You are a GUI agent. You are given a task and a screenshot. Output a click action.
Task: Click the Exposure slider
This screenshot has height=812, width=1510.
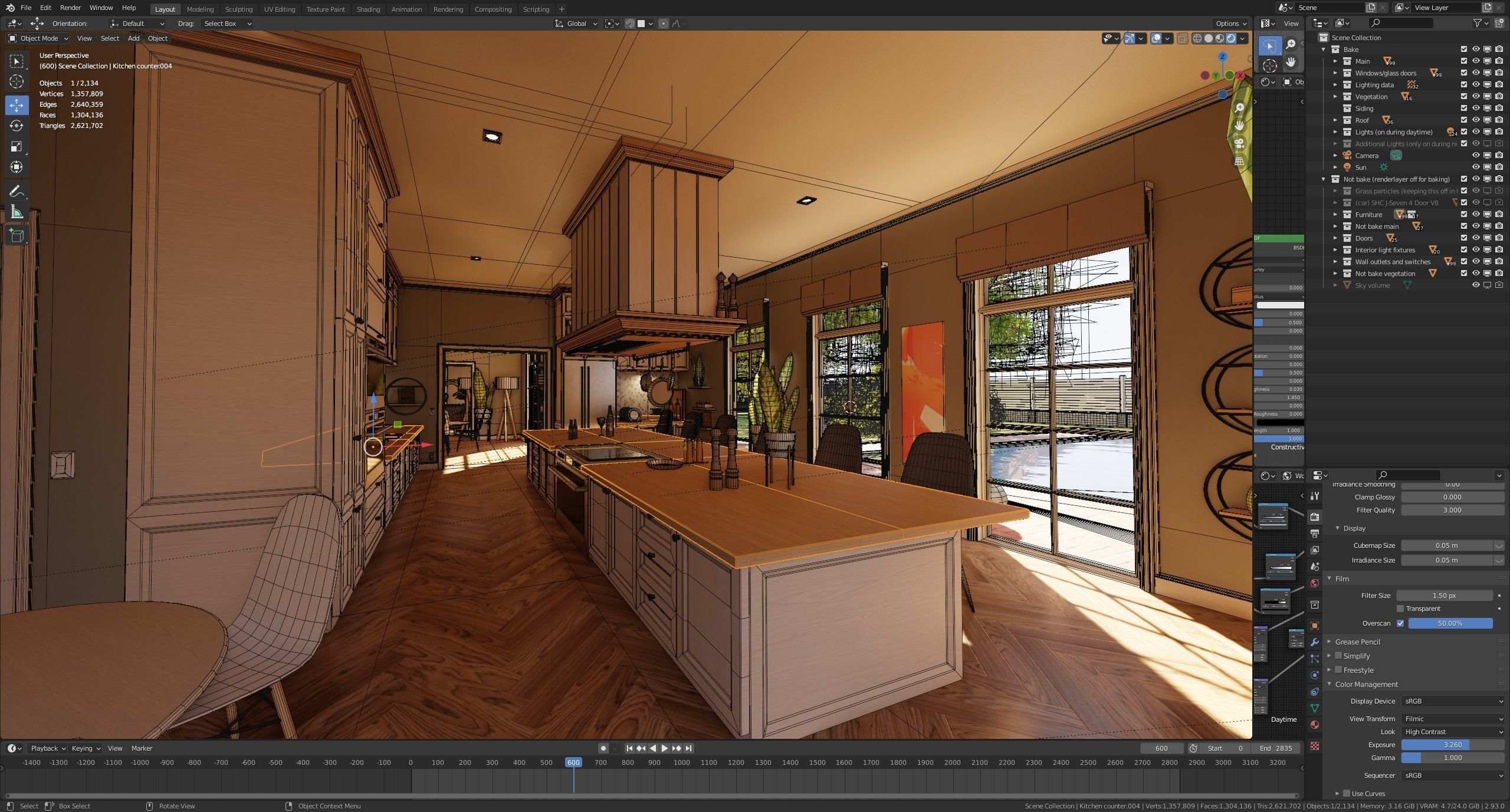(1453, 745)
